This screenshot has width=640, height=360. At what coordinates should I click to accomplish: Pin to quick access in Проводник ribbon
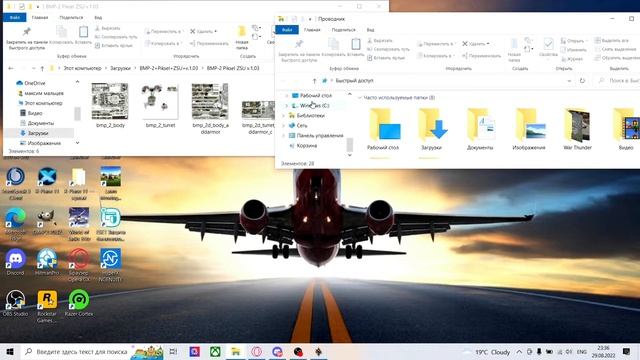click(x=299, y=51)
